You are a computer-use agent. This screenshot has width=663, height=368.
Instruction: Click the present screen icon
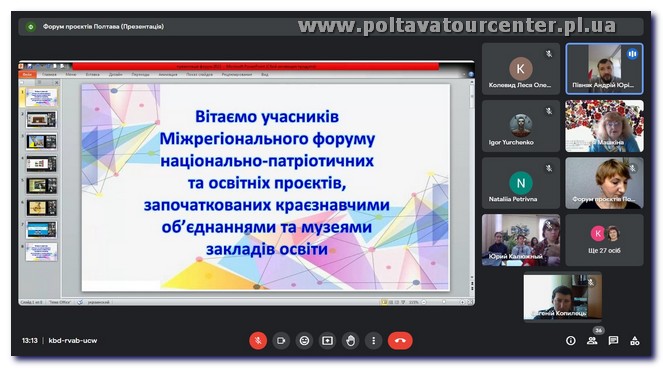[327, 341]
